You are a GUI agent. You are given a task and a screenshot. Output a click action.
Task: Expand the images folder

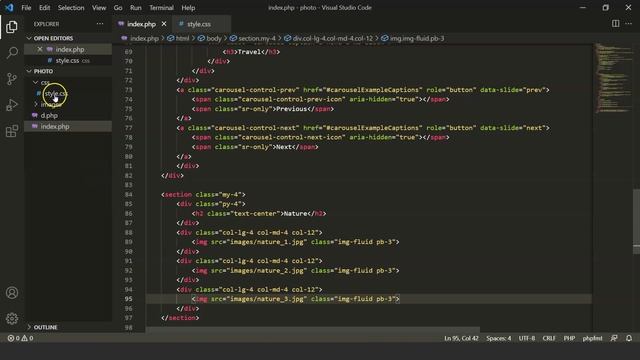[36, 104]
